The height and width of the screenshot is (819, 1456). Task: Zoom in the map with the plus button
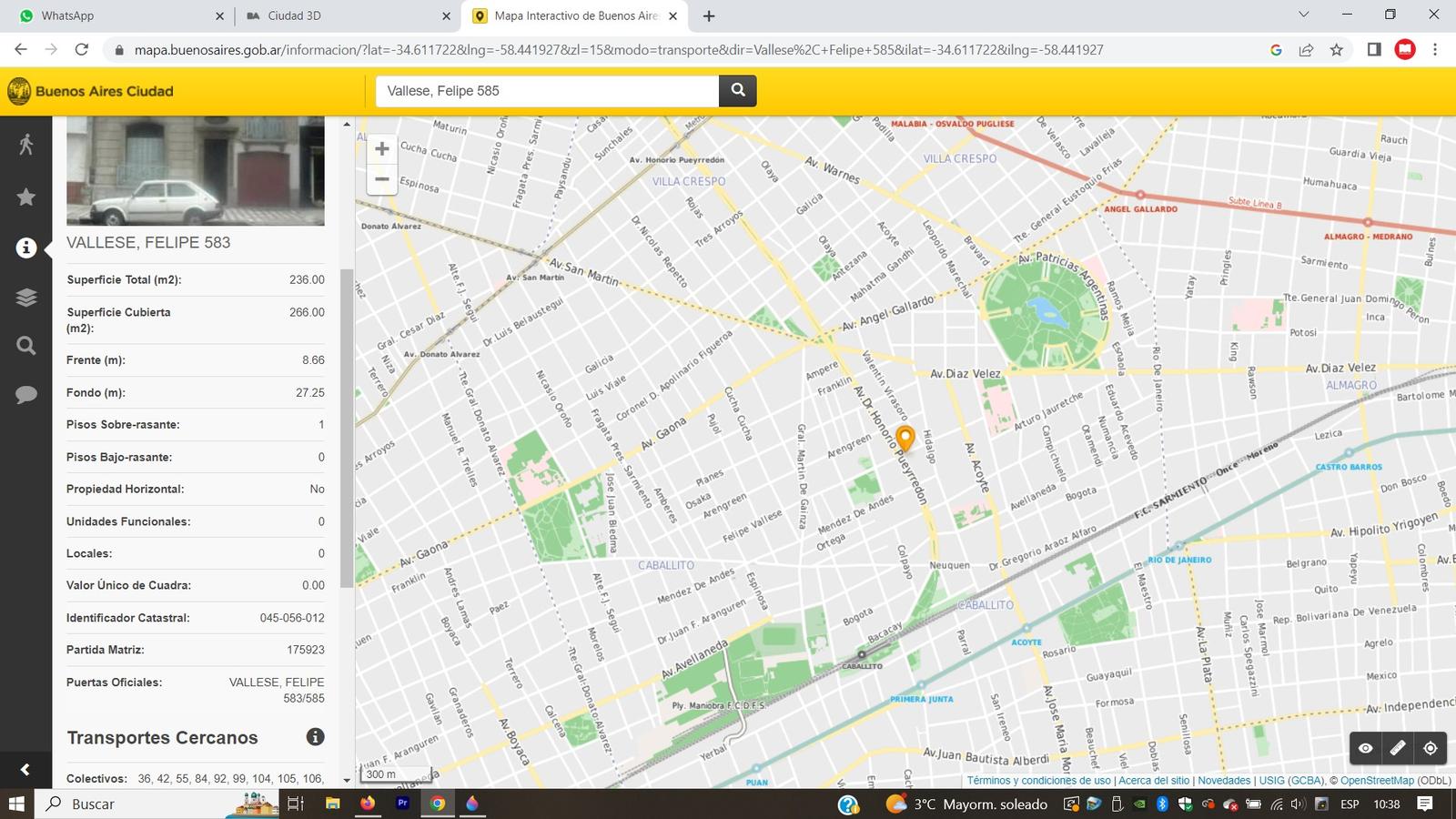click(x=382, y=148)
